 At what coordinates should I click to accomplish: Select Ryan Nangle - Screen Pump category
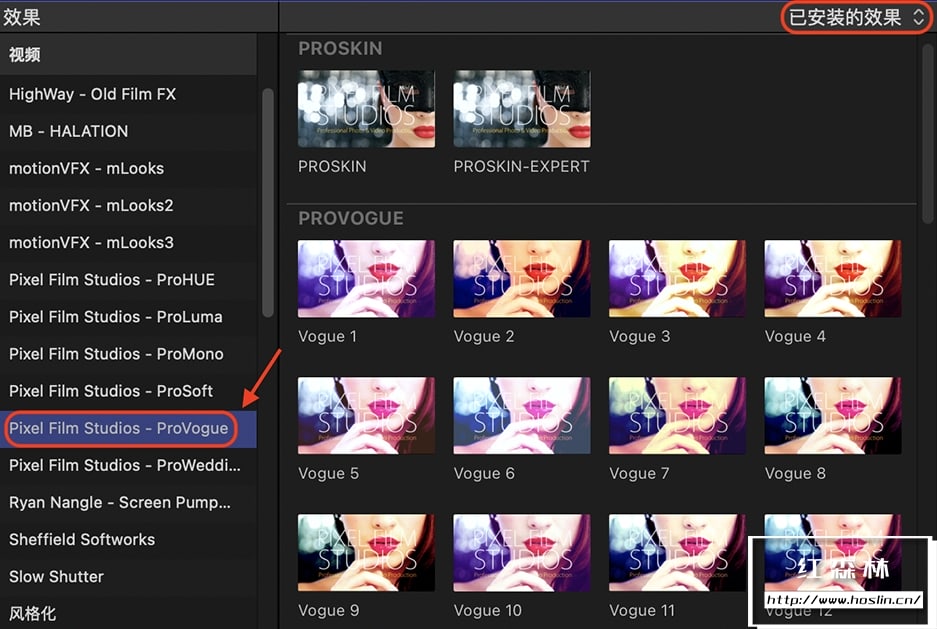128,502
